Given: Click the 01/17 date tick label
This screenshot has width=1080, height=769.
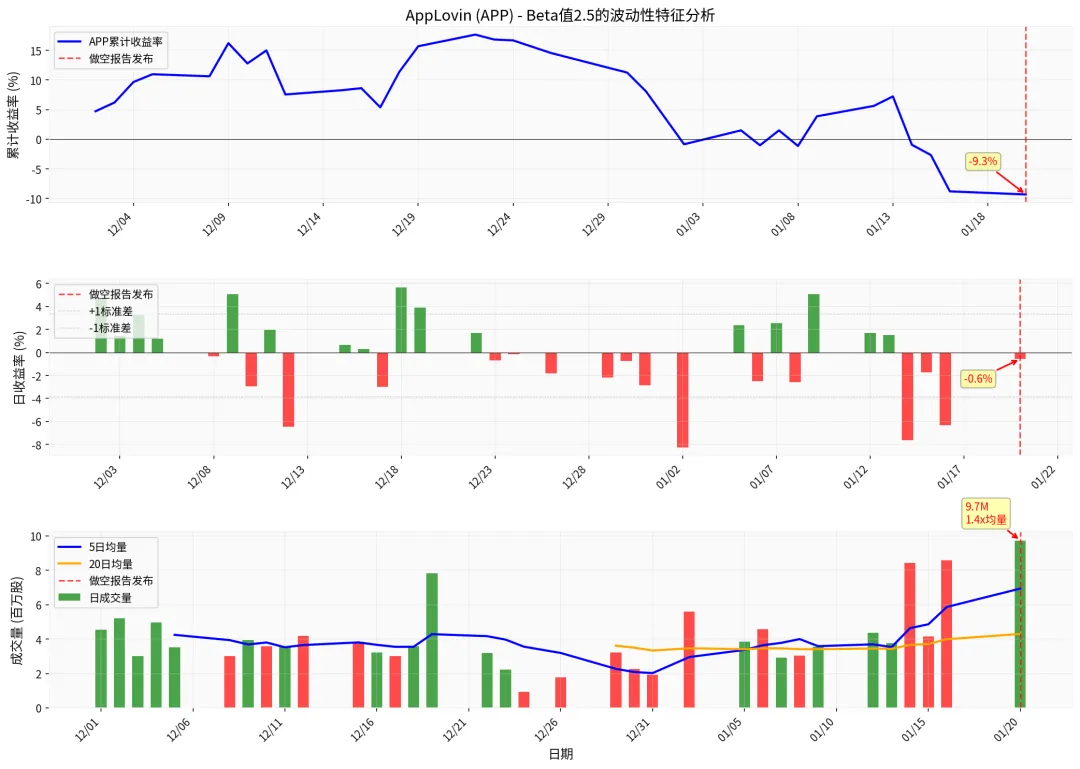Looking at the screenshot, I should point(949,478).
